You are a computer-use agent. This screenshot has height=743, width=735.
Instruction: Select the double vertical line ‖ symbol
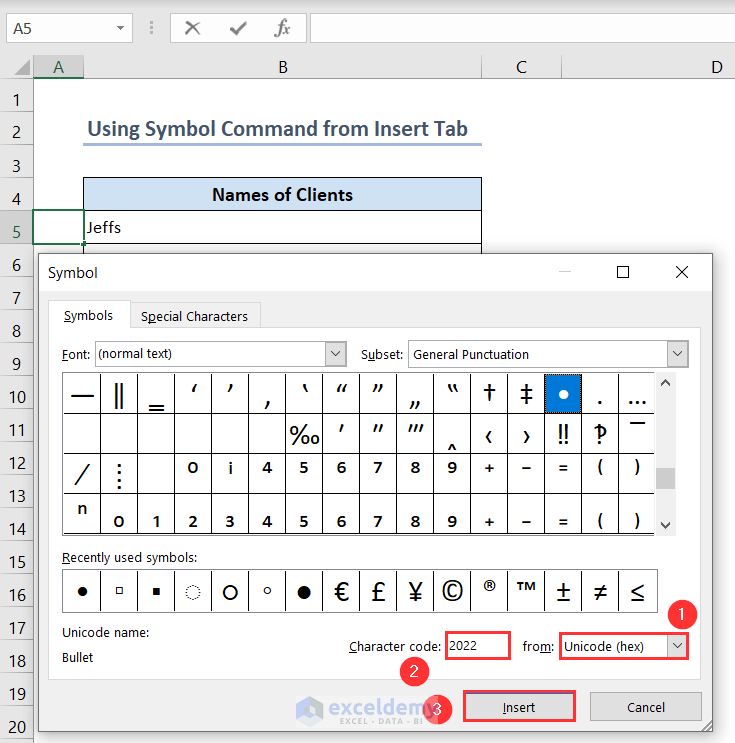coord(119,394)
